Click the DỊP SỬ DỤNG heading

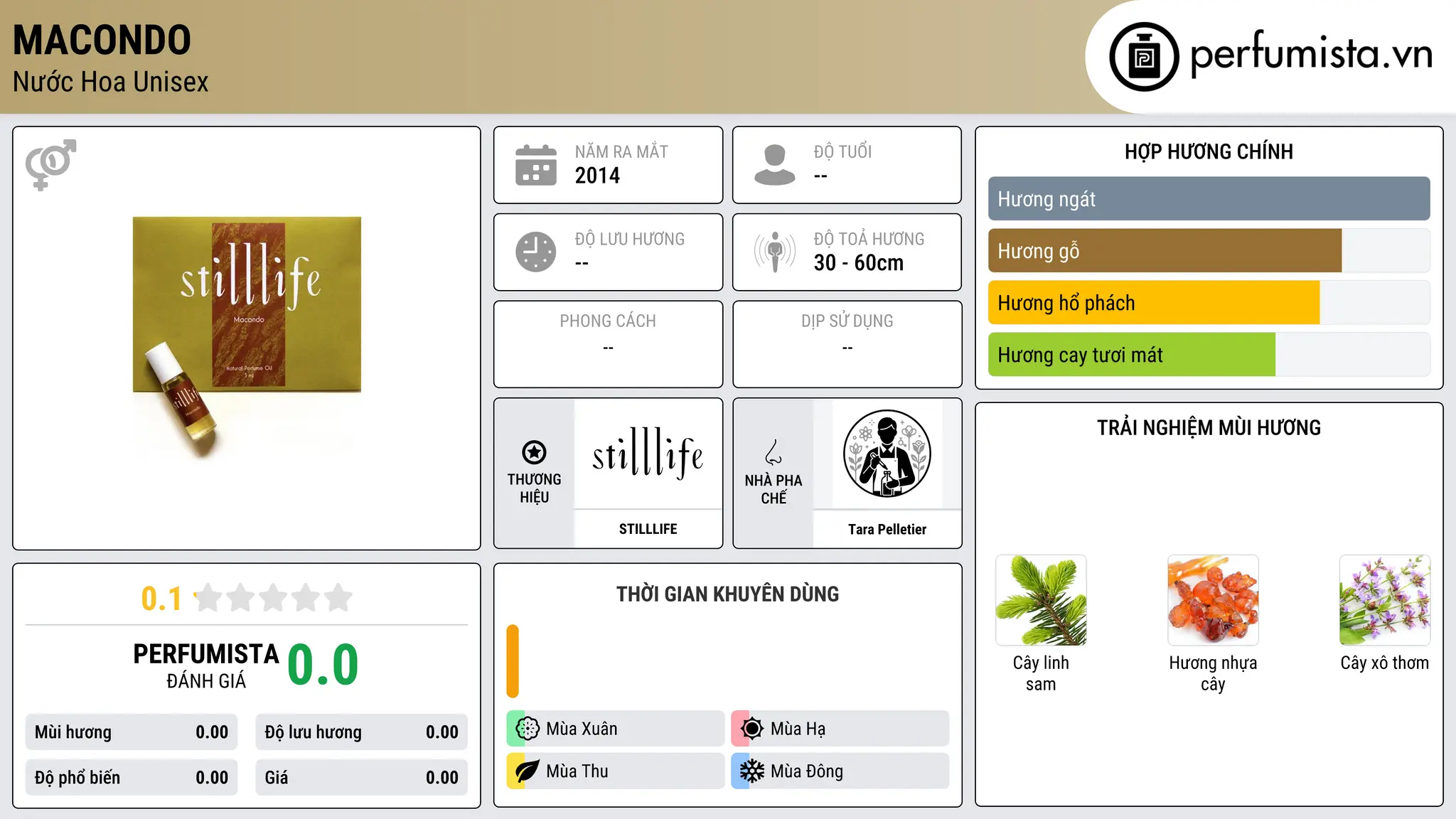847,321
